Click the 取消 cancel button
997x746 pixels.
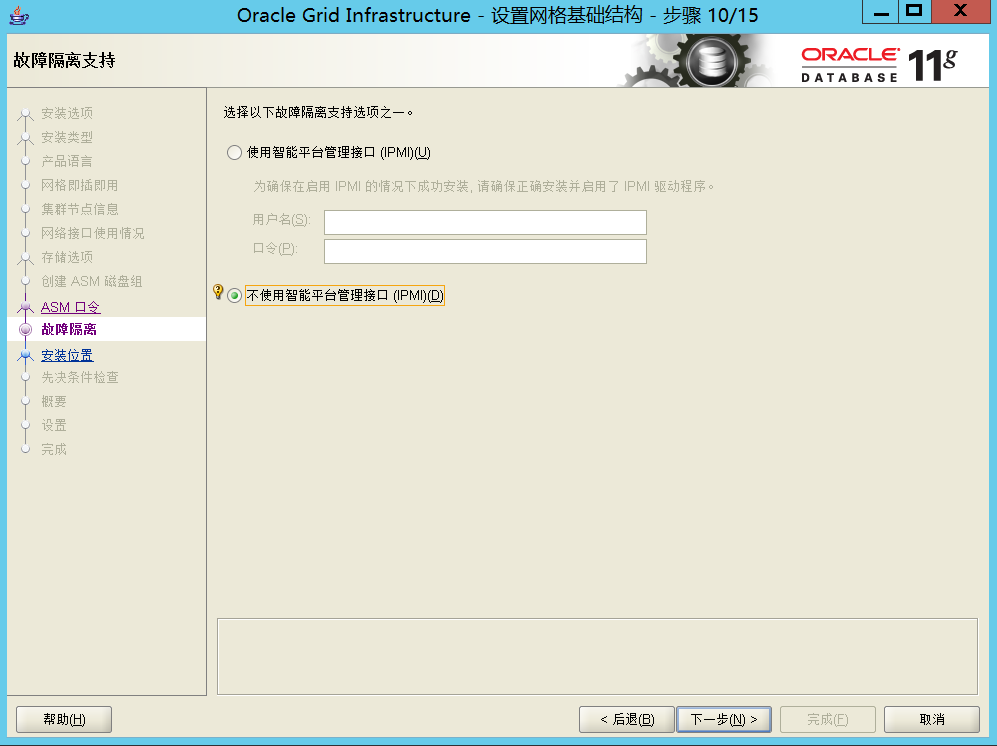[932, 719]
